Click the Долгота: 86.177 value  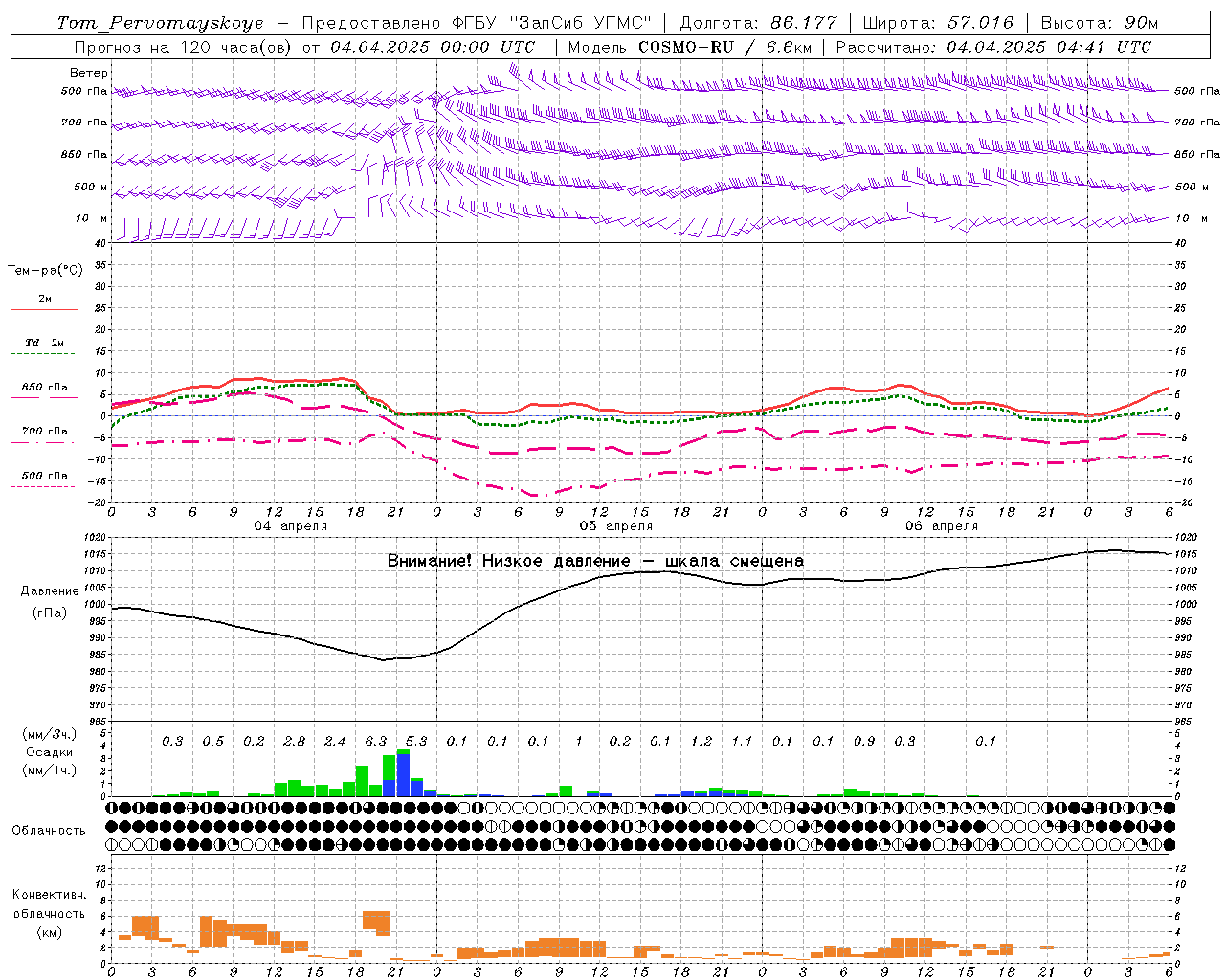(x=758, y=23)
